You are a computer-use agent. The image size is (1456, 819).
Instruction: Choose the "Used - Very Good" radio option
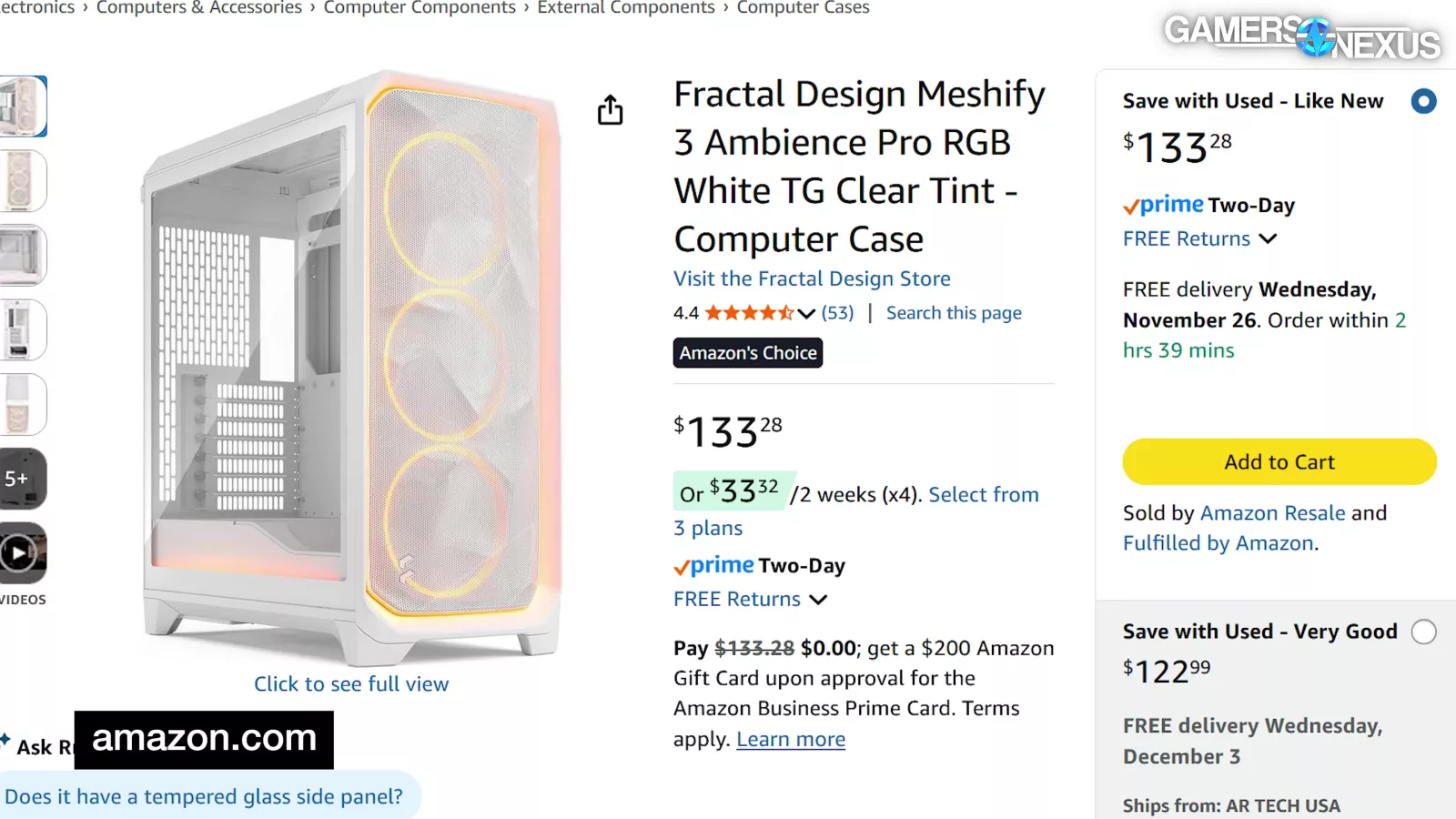(1423, 632)
